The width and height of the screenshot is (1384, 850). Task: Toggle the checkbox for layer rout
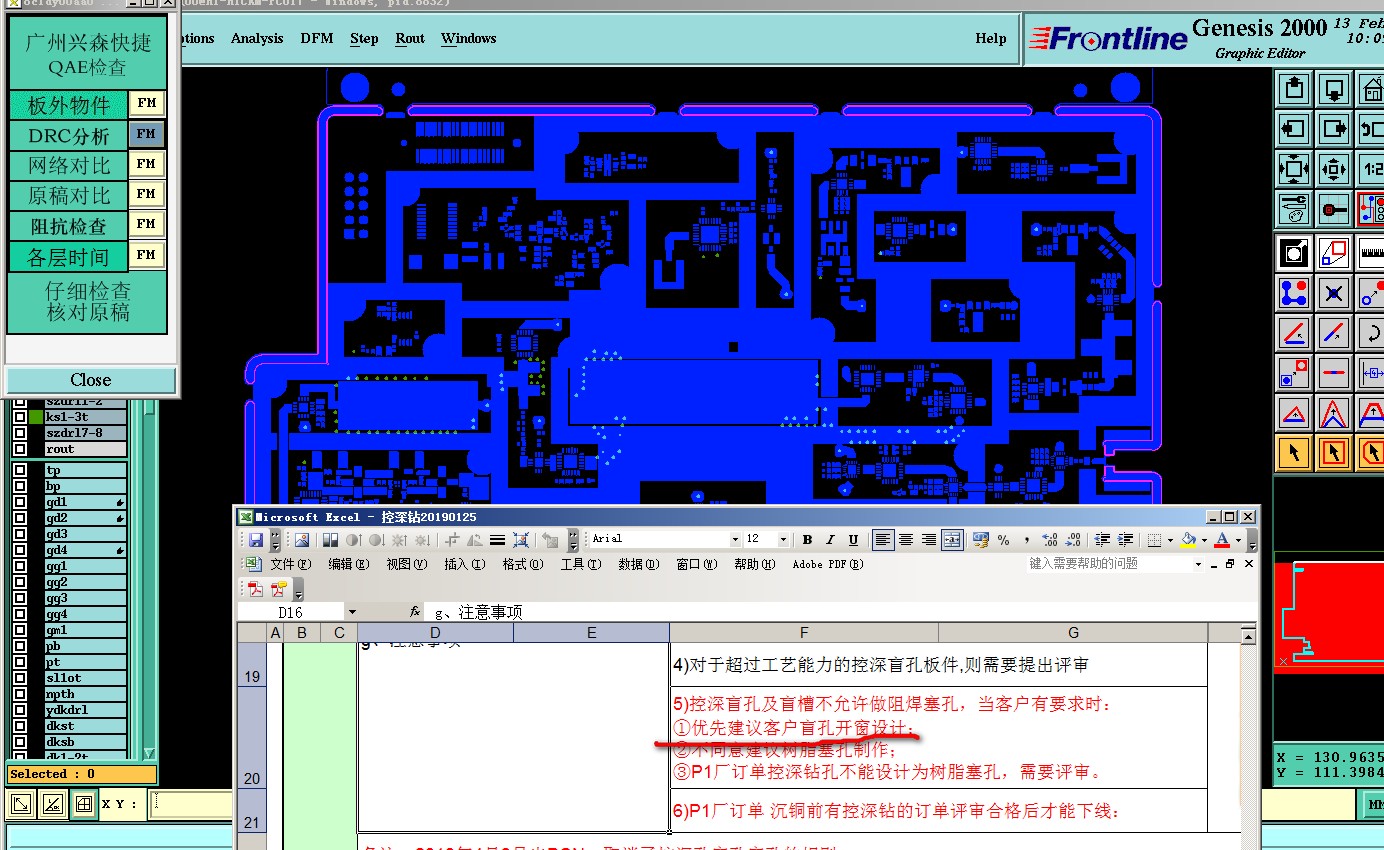(x=20, y=449)
